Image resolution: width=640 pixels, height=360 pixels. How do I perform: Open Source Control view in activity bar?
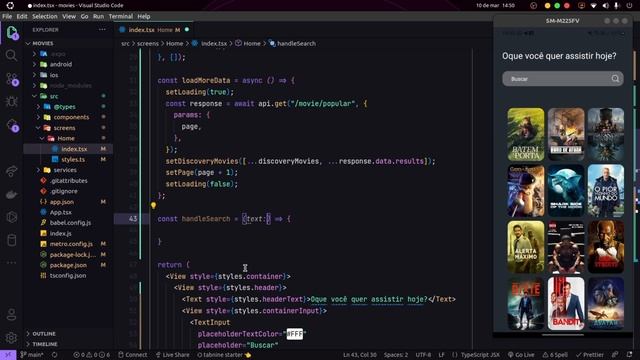coord(11,79)
